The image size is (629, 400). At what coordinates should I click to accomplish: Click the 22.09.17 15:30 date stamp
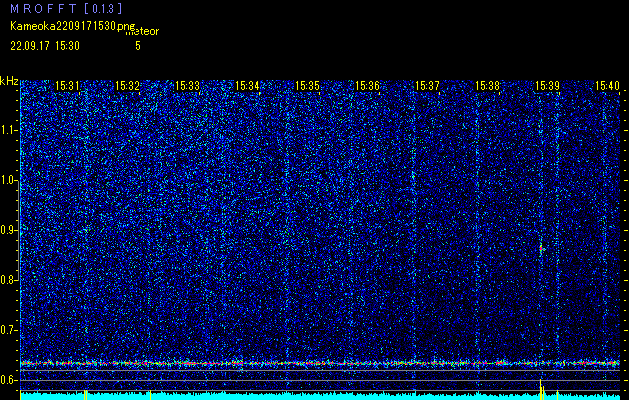[x=45, y=46]
